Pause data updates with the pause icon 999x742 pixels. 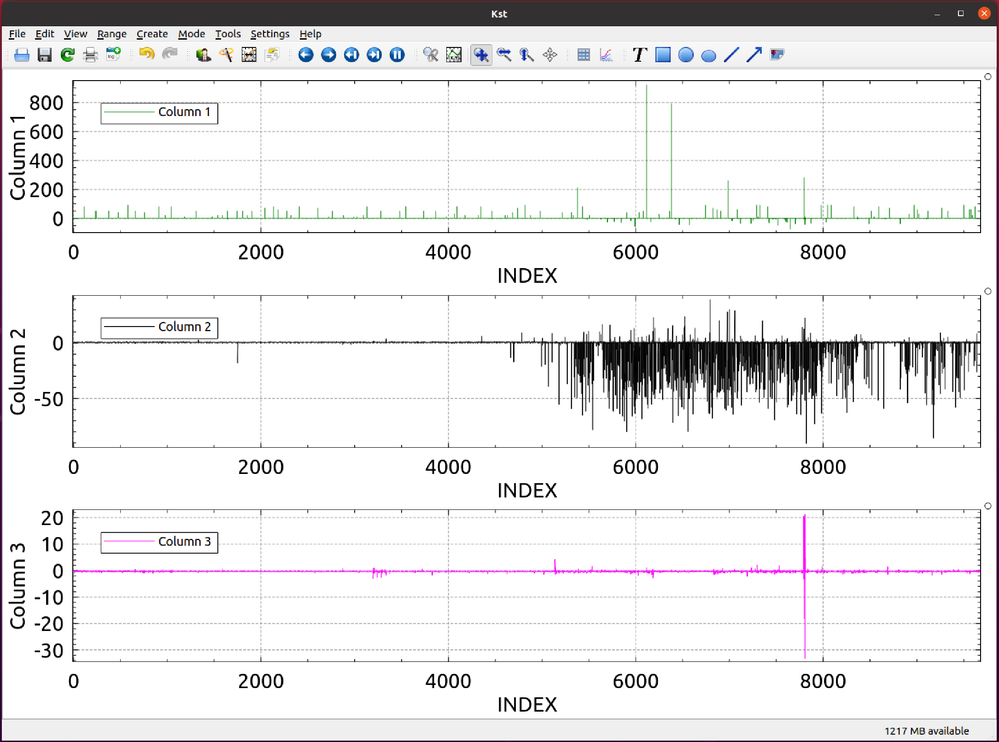397,55
